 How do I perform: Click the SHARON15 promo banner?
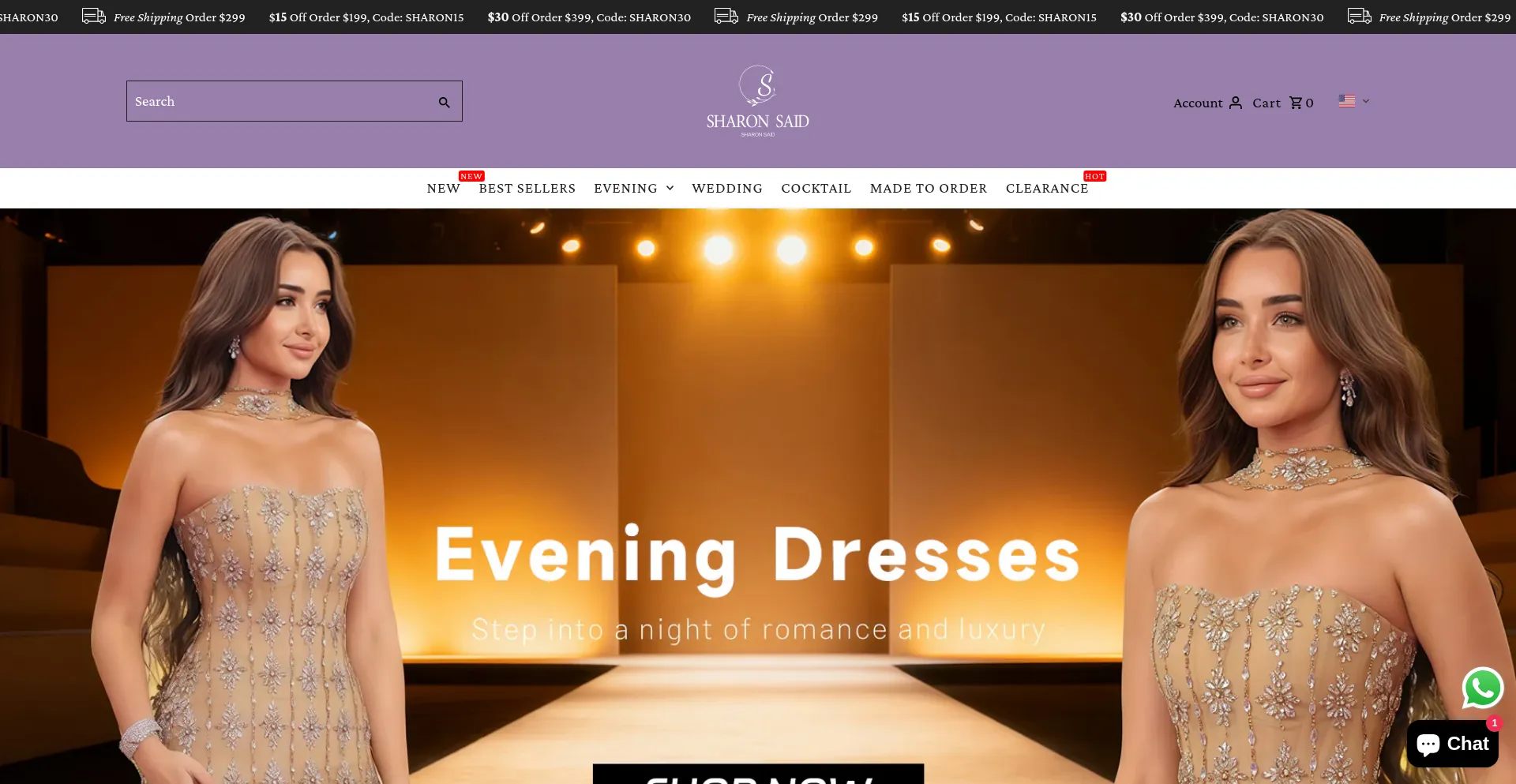366,16
